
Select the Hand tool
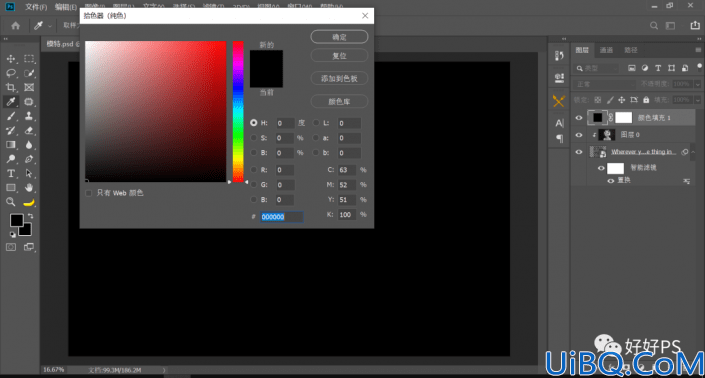click(29, 187)
